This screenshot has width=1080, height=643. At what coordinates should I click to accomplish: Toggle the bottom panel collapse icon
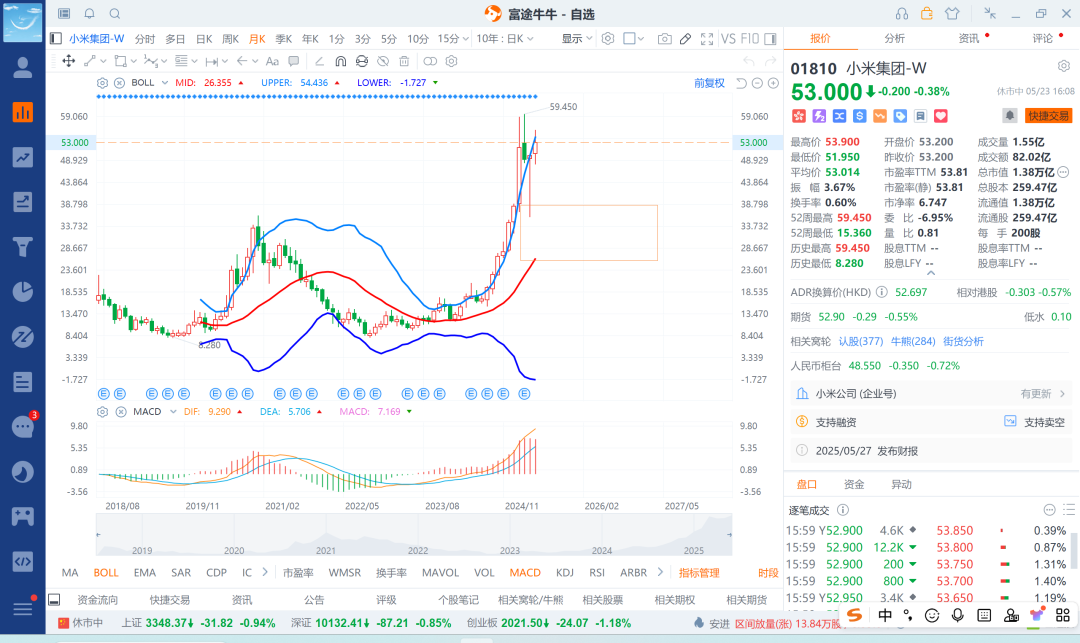tap(54, 600)
